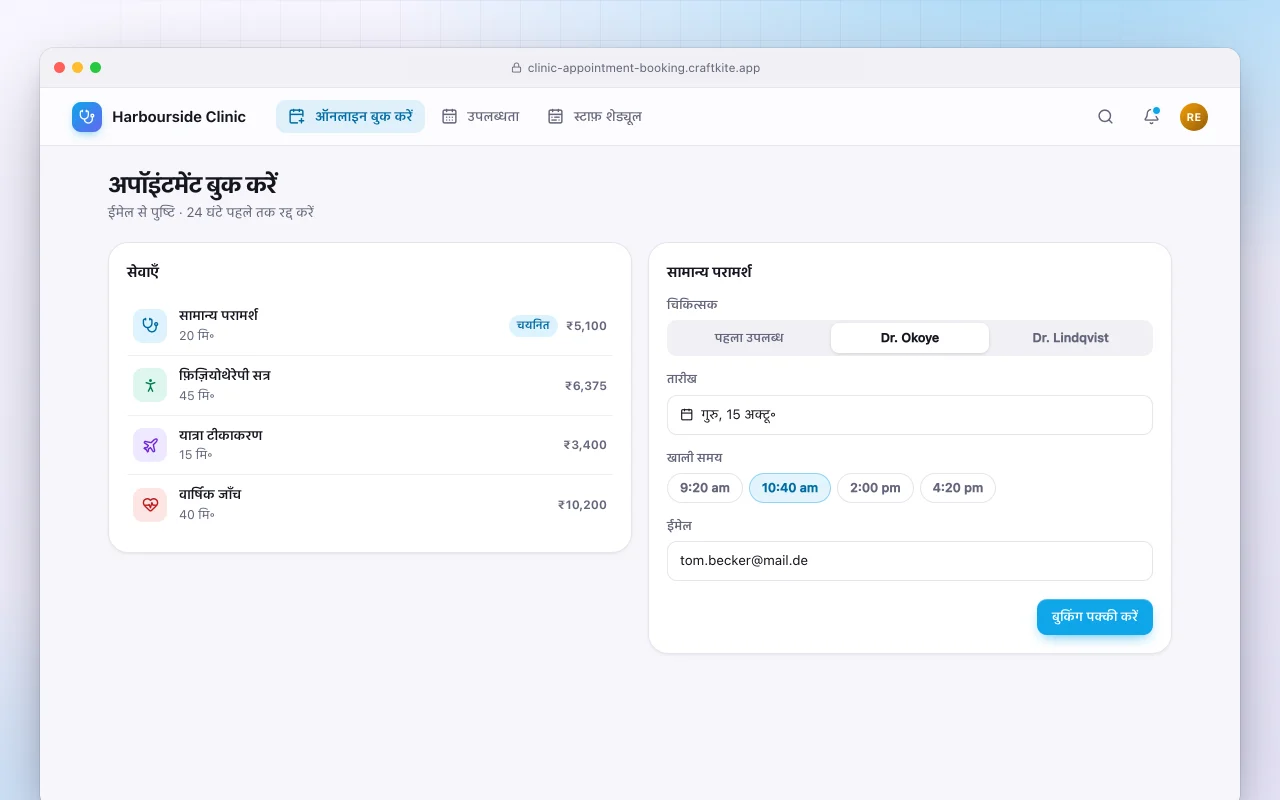
Task: Pick the 9:20 am time slot
Action: (705, 488)
